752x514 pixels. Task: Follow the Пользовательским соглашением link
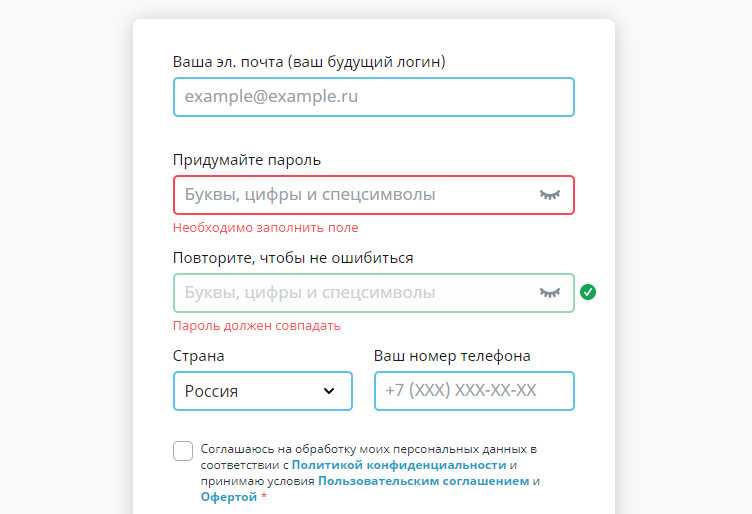pyautogui.click(x=423, y=481)
